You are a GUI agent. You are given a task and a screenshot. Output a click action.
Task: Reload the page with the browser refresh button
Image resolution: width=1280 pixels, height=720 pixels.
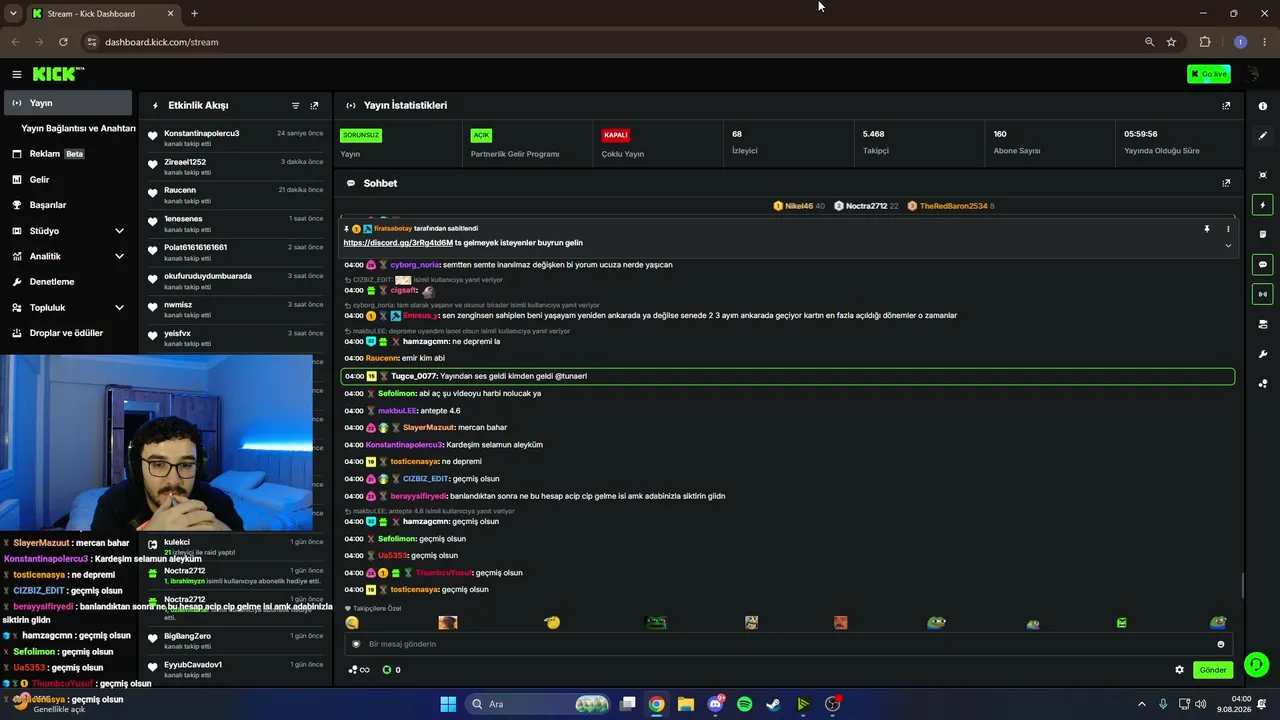[x=63, y=42]
